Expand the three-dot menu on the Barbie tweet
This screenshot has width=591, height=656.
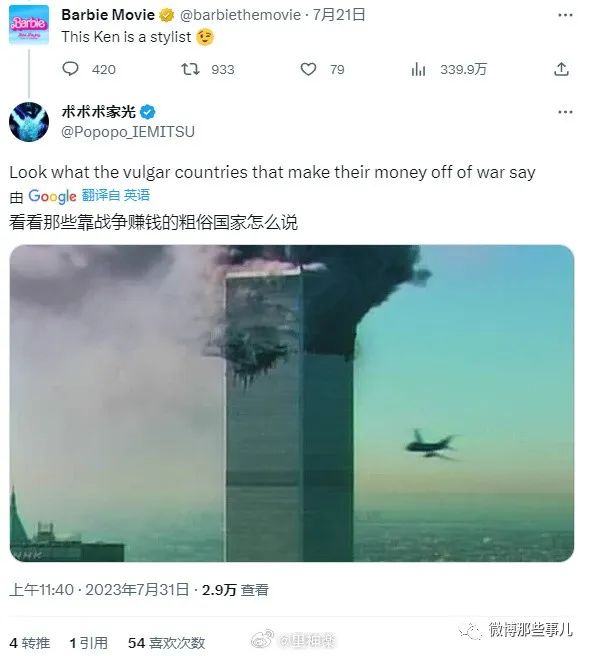click(x=565, y=15)
